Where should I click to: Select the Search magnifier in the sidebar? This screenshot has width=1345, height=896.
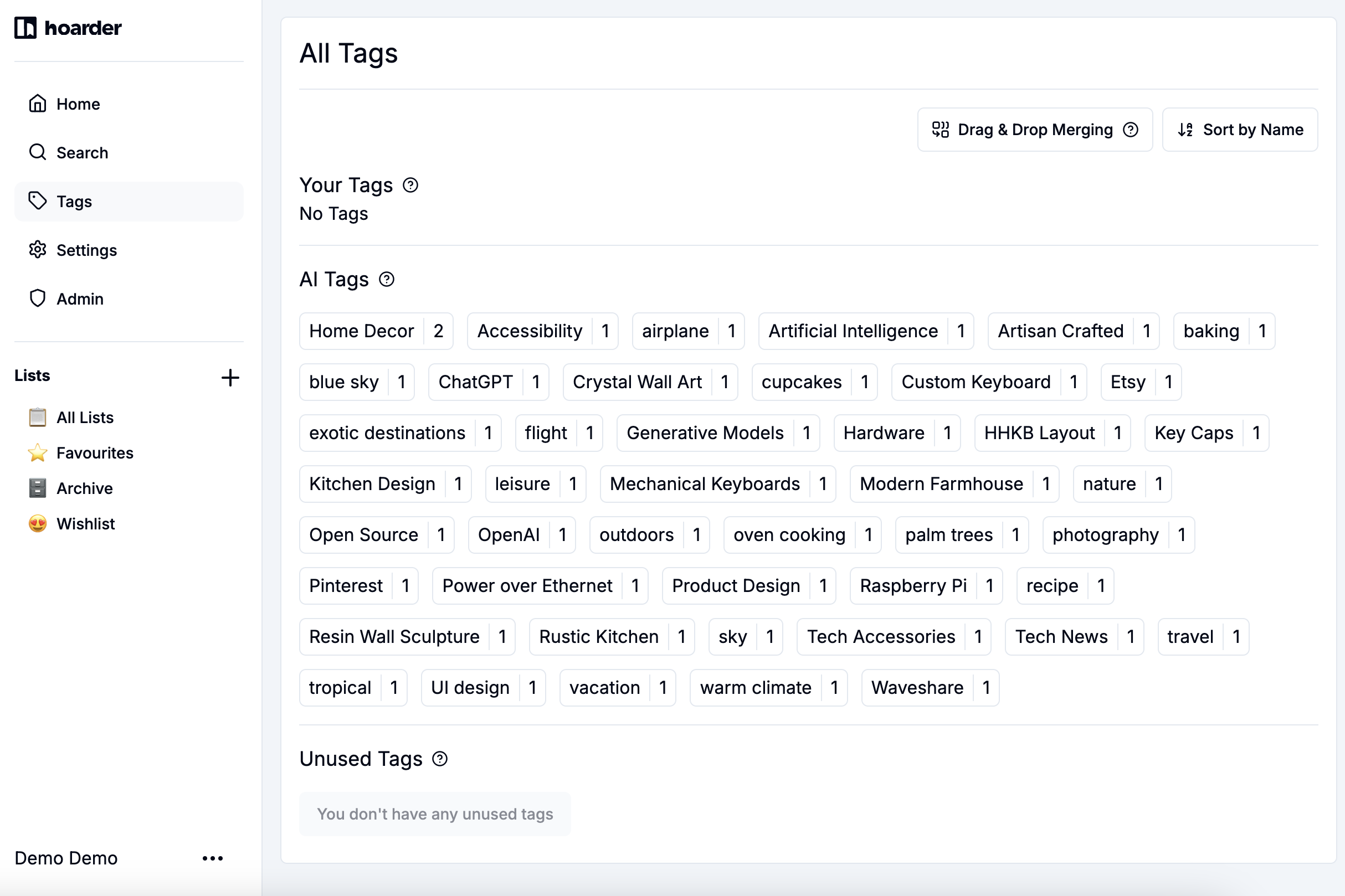pyautogui.click(x=37, y=153)
